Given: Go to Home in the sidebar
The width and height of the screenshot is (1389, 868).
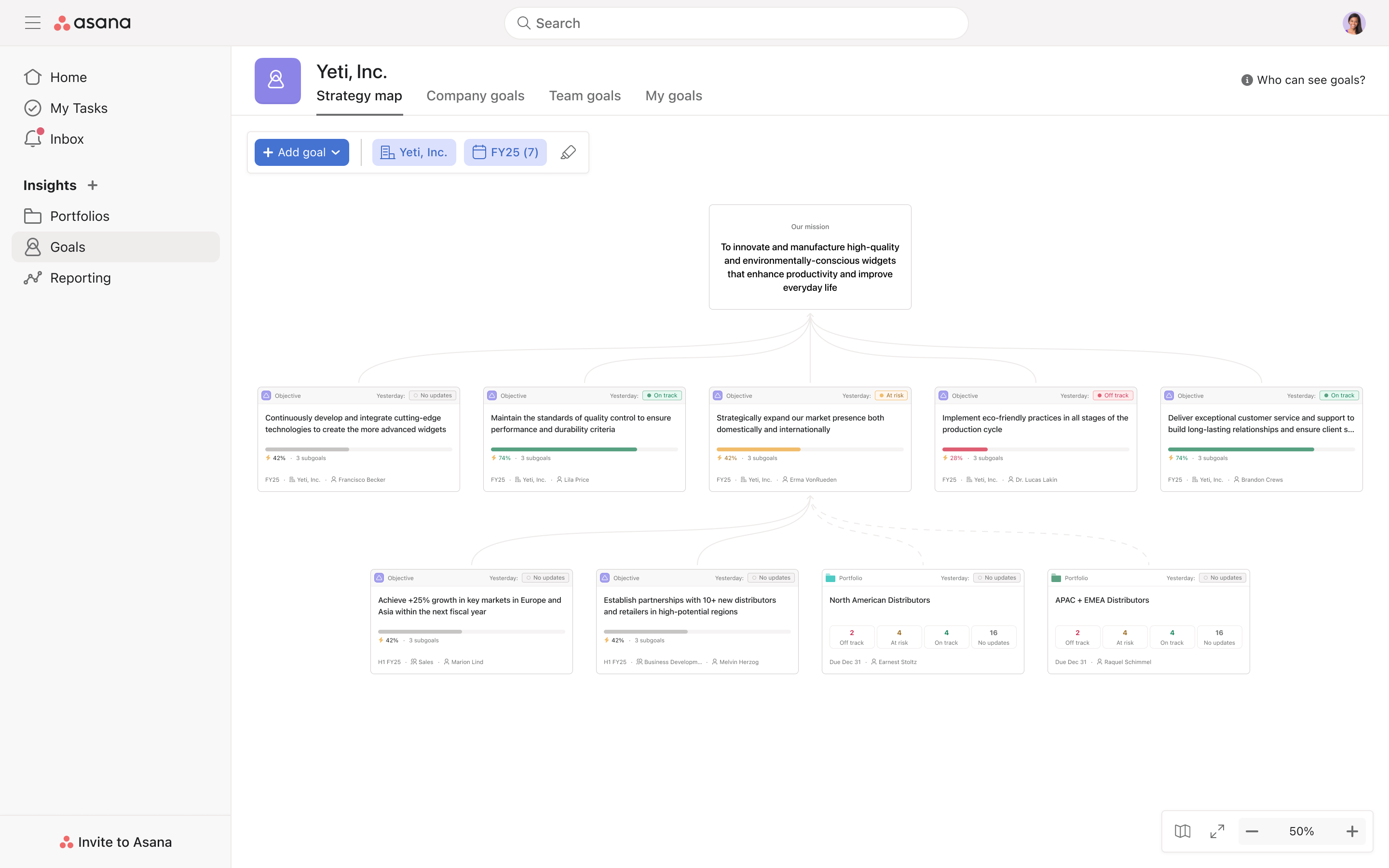Looking at the screenshot, I should tap(115, 78).
